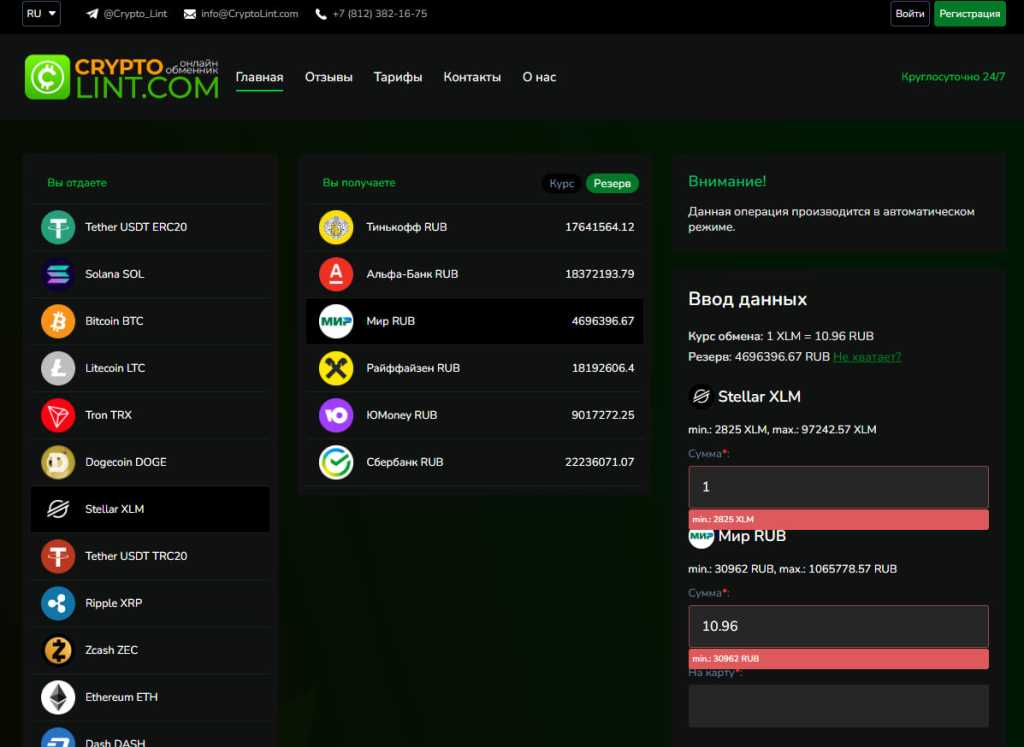The width and height of the screenshot is (1024, 747).
Task: Click the info@CryptoLint.com email link
Action: pyautogui.click(x=249, y=14)
